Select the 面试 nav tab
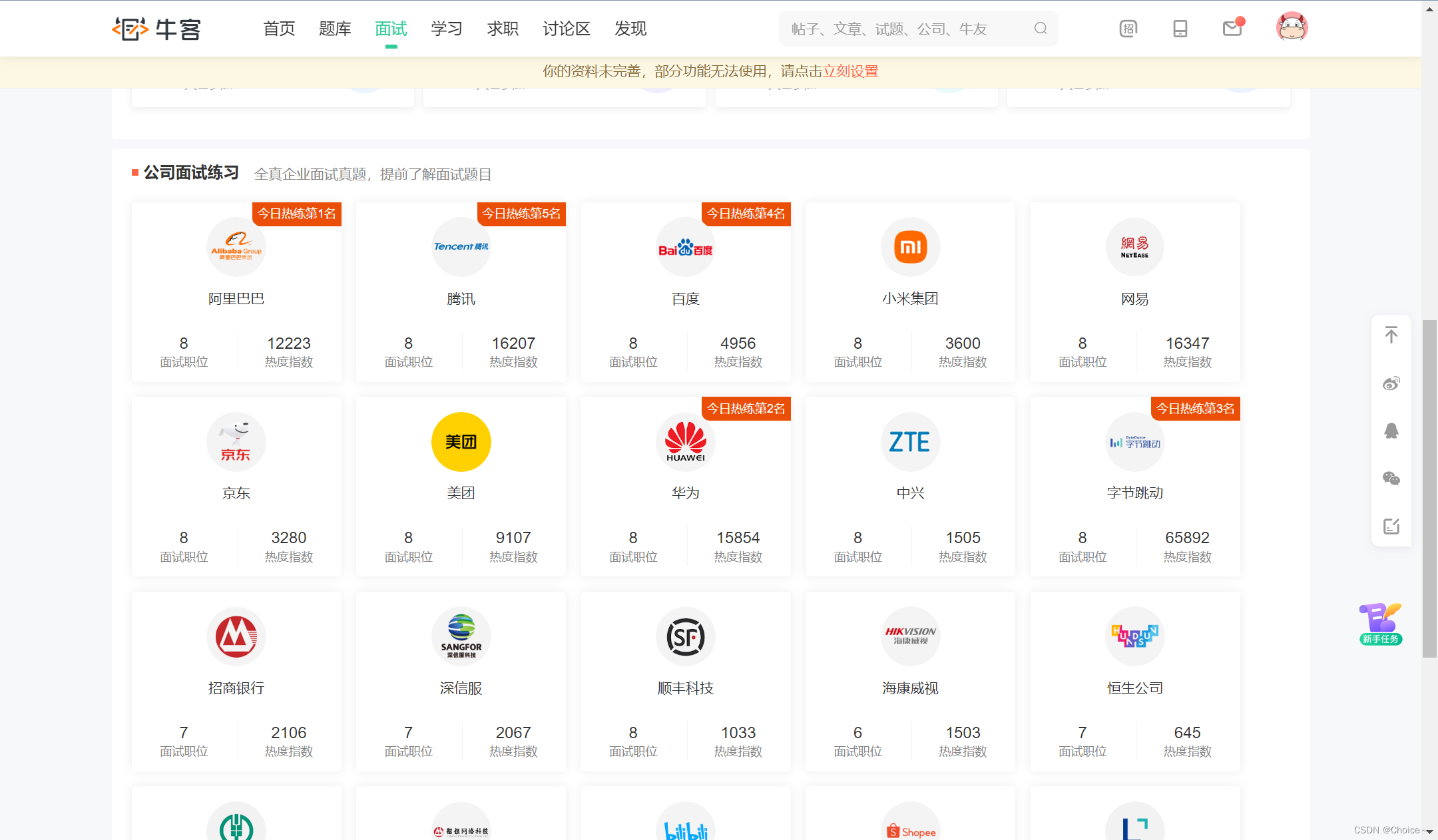 (391, 29)
